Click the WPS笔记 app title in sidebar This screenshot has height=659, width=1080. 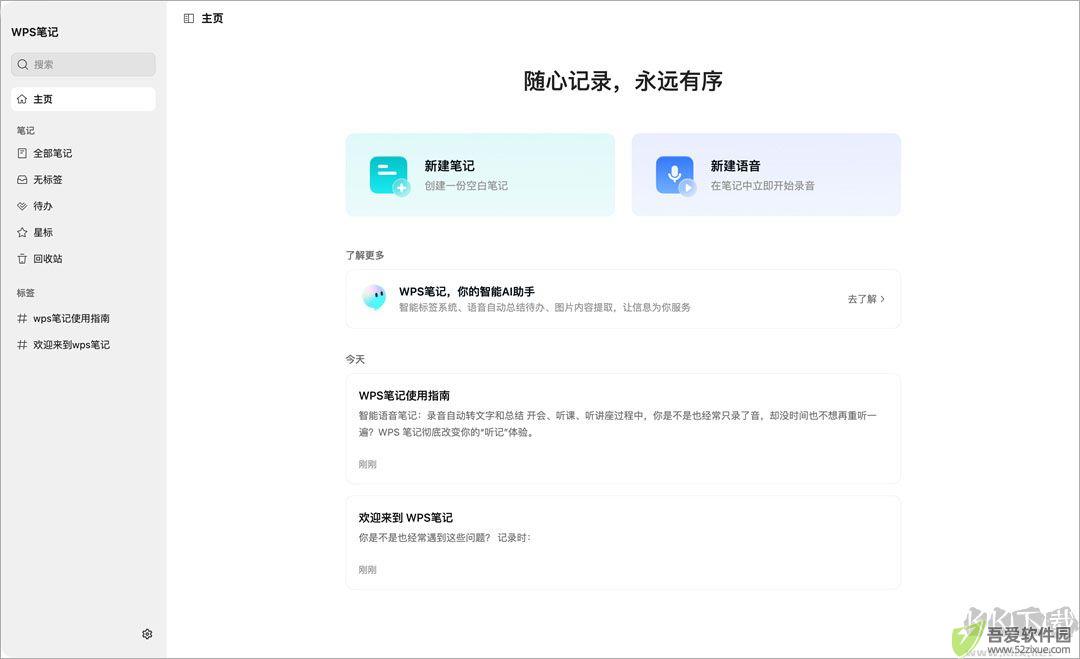click(x=34, y=32)
